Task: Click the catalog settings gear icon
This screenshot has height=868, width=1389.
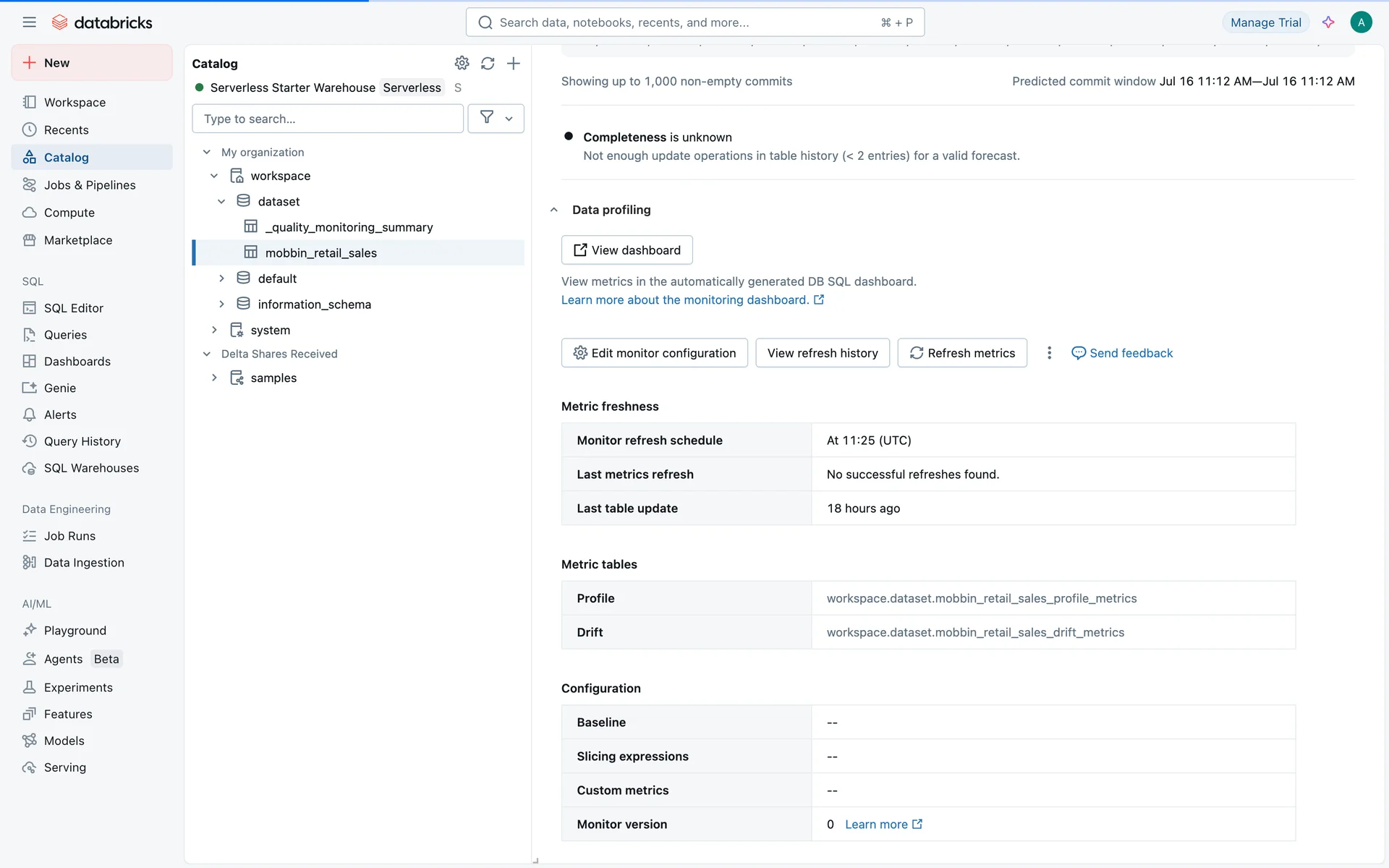Action: click(x=462, y=63)
